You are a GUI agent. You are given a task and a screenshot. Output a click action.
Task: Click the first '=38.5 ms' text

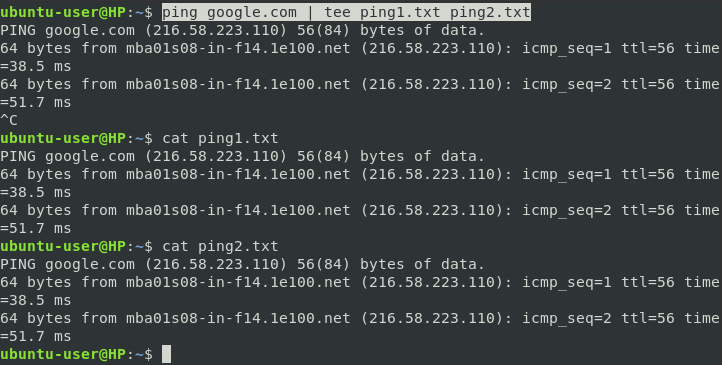click(36, 67)
